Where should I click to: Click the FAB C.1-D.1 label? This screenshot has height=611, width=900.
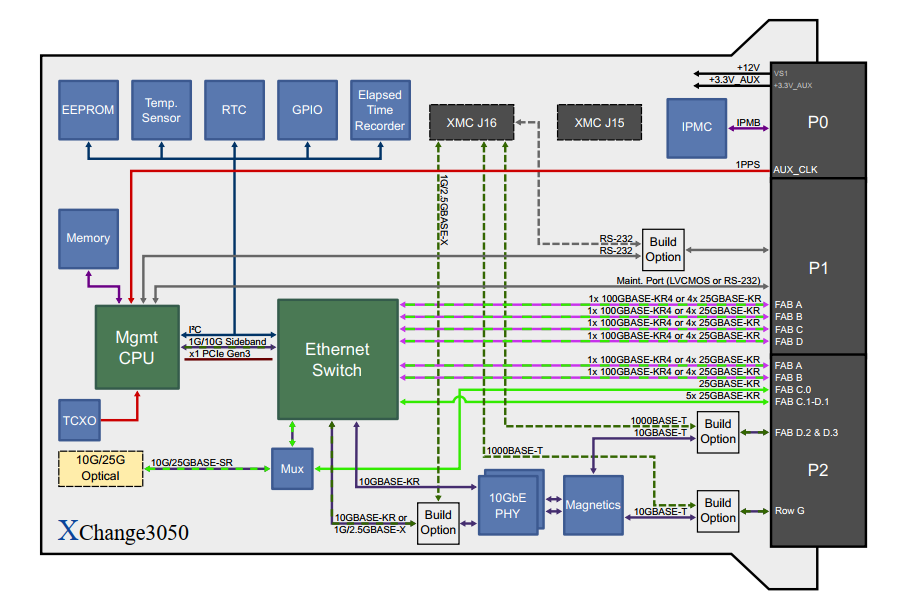pos(802,402)
